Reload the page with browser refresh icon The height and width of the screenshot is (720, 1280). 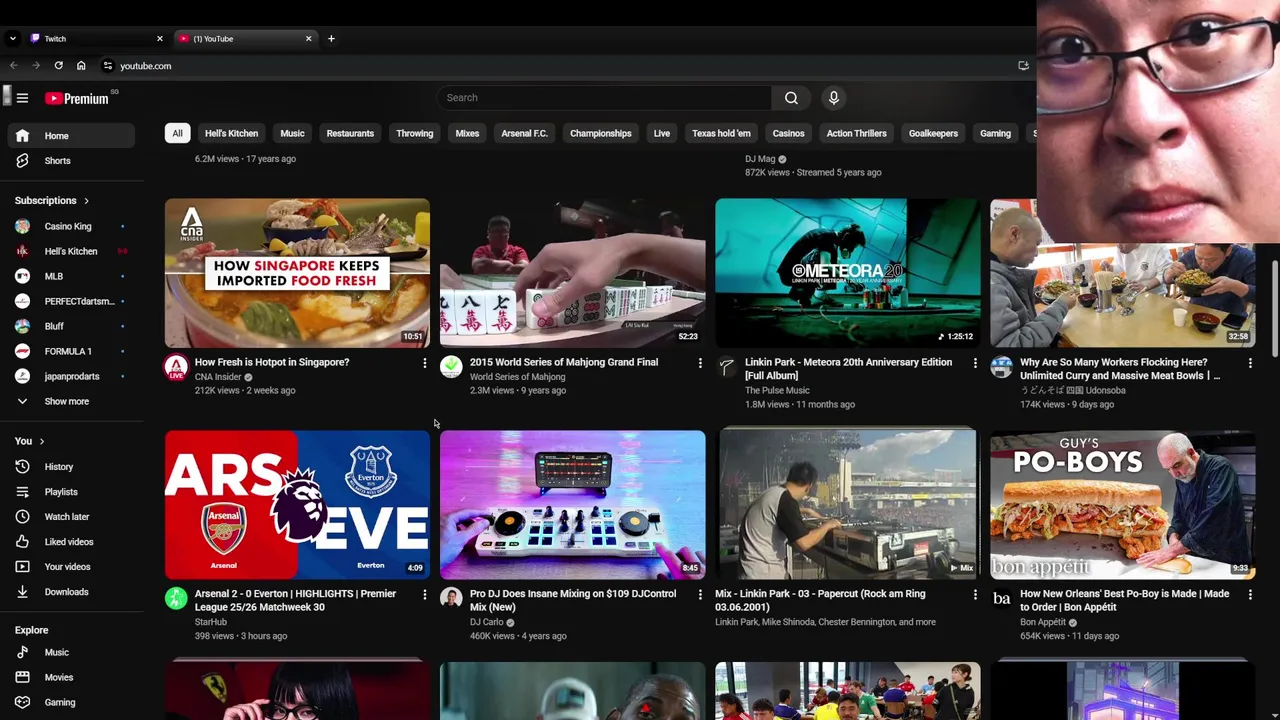click(58, 66)
